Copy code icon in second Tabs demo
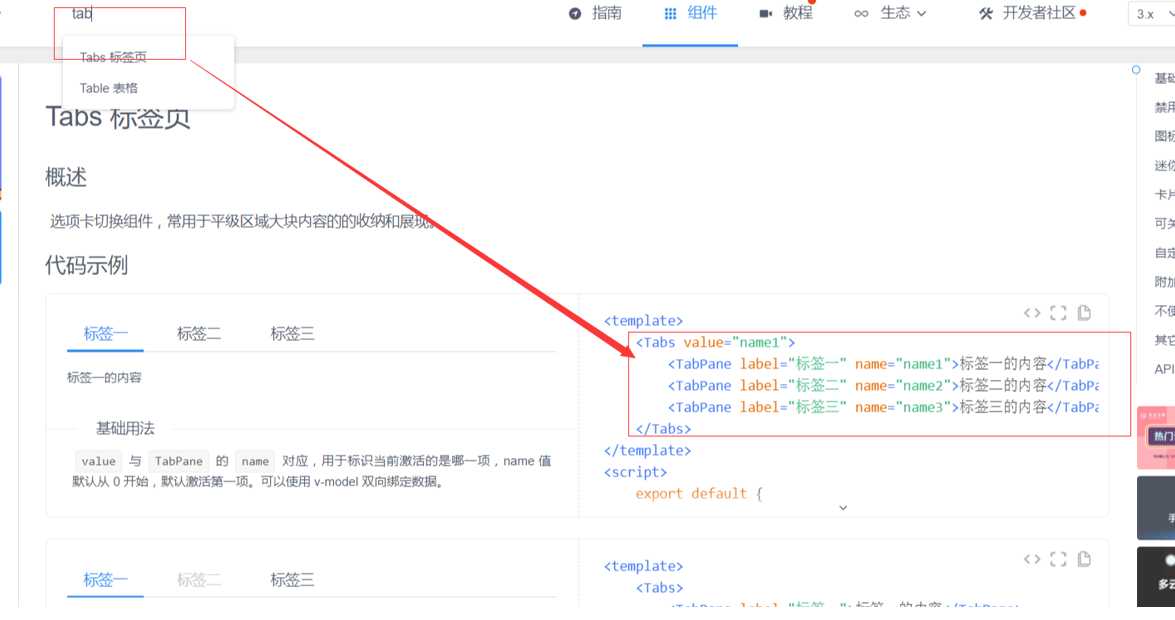The height and width of the screenshot is (620, 1175). point(1084,559)
